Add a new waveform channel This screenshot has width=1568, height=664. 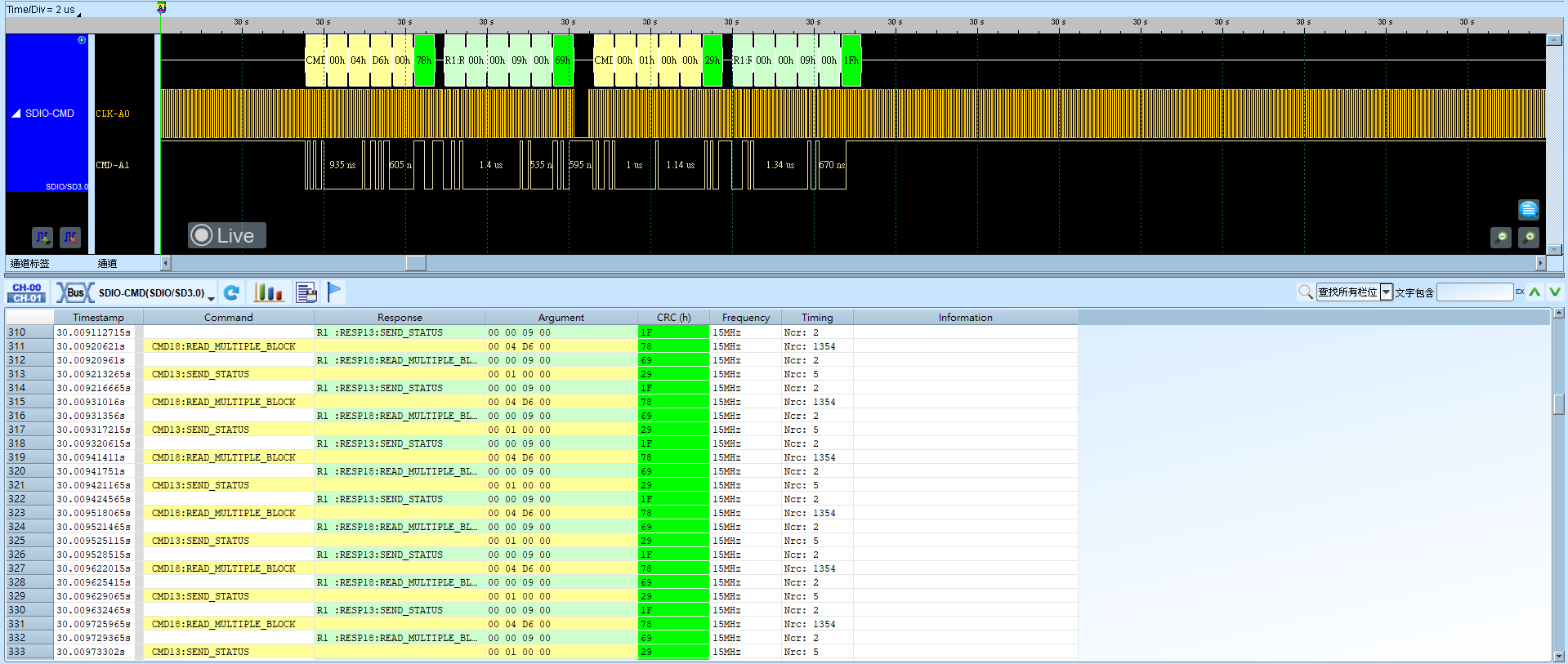[42, 238]
